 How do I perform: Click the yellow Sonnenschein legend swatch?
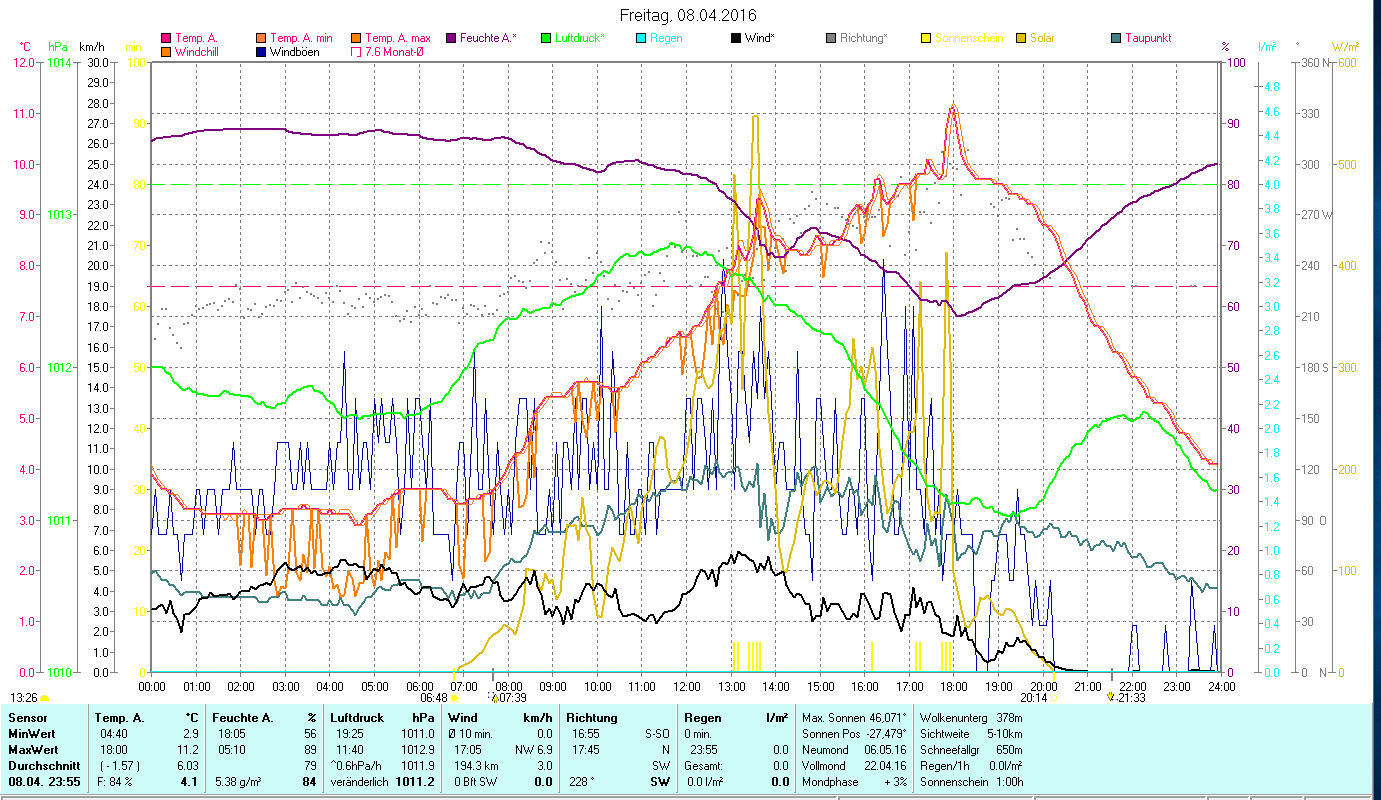(926, 39)
